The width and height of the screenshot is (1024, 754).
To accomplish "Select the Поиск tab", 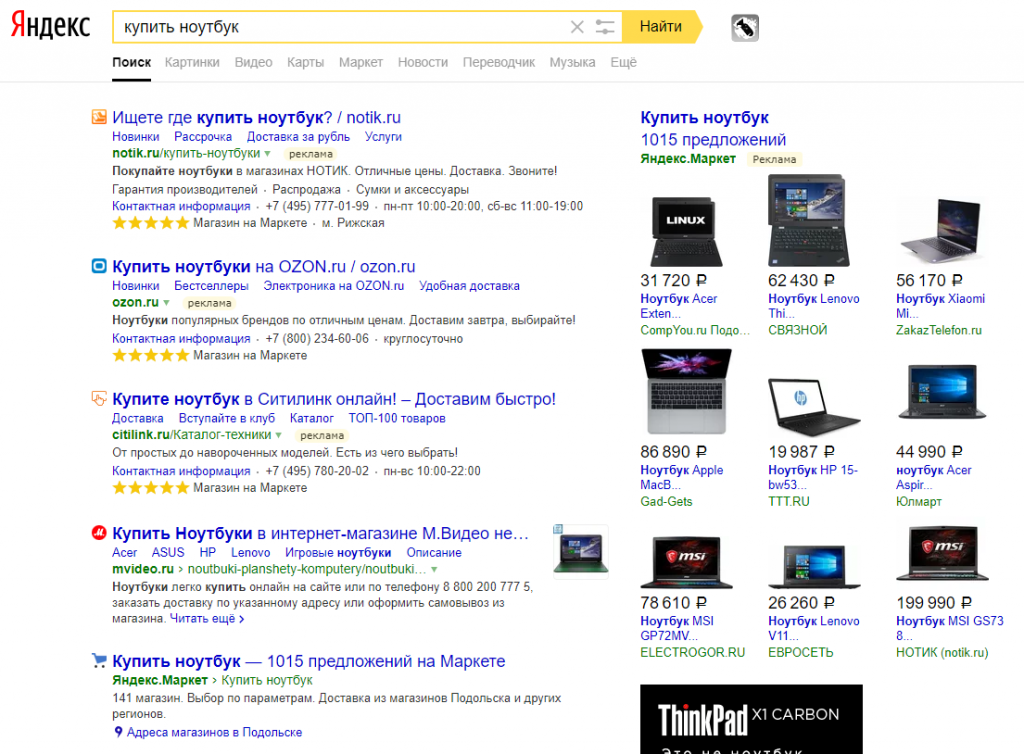I will click(131, 62).
